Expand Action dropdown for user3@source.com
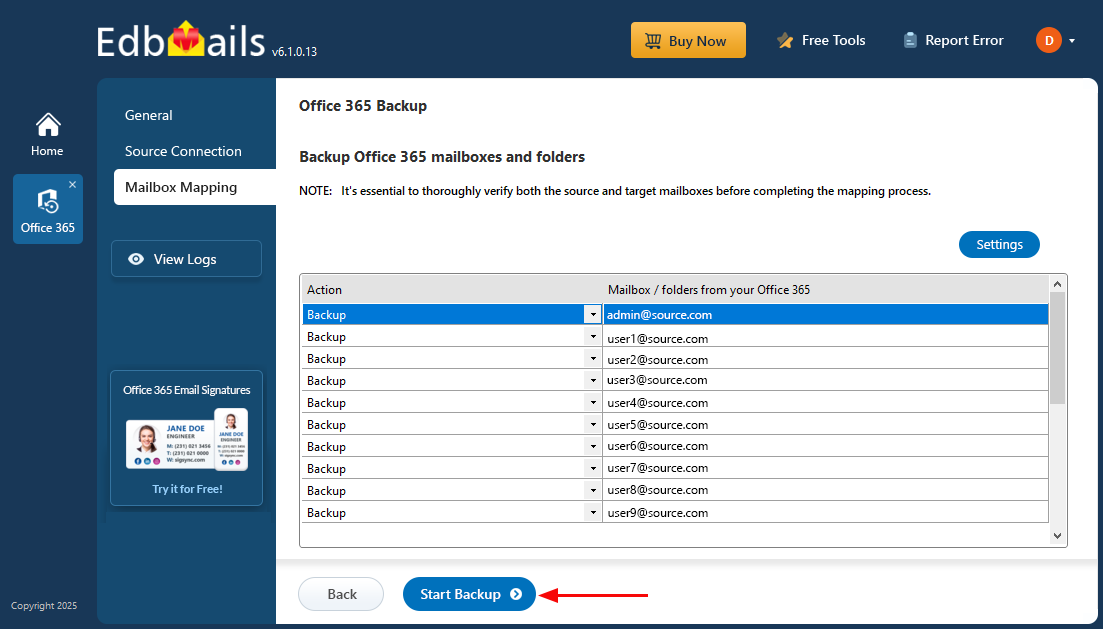This screenshot has width=1103, height=629. click(592, 381)
